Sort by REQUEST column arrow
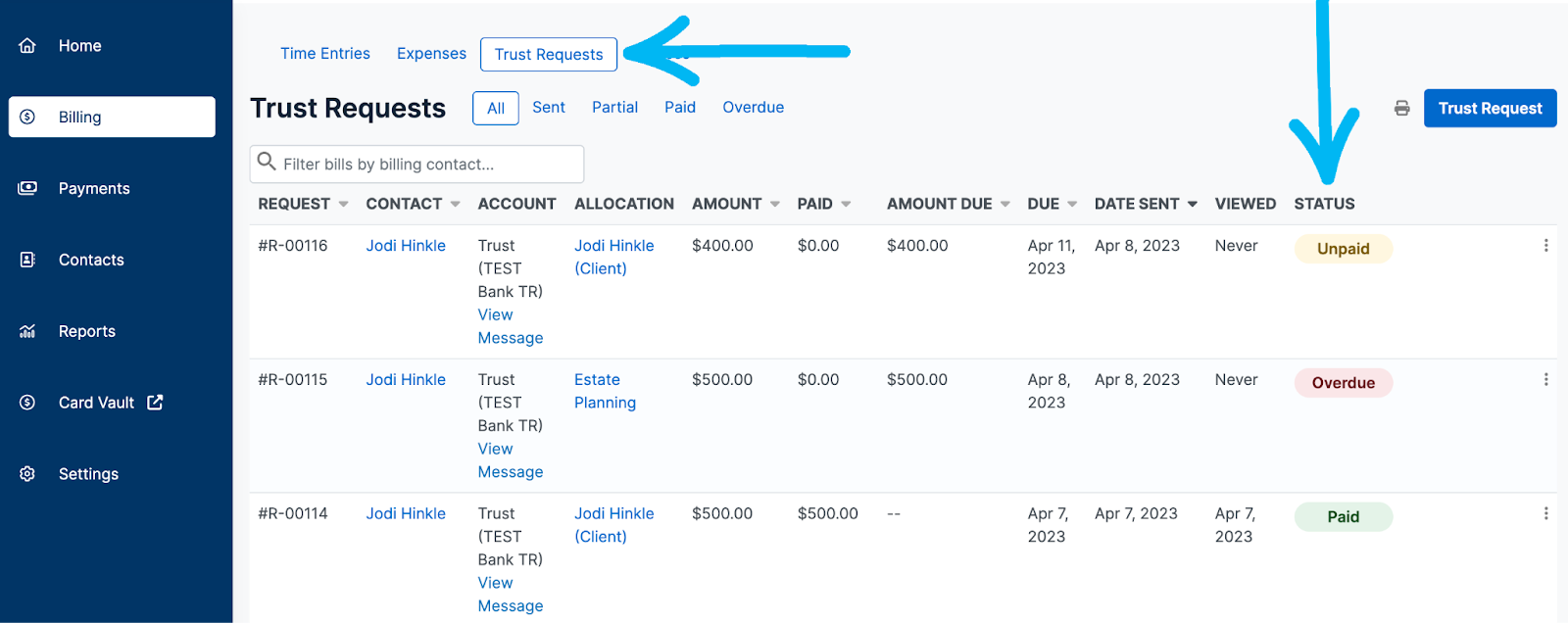 coord(343,204)
